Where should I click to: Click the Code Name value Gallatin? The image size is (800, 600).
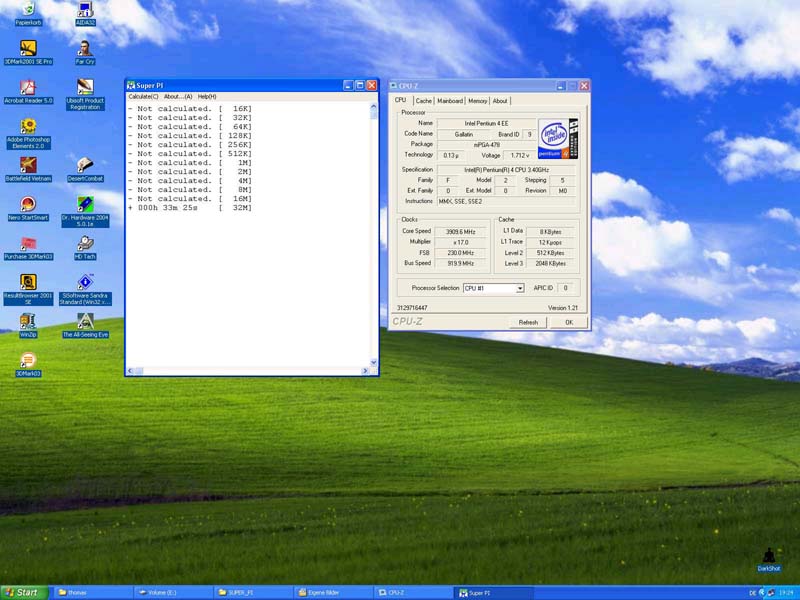click(x=464, y=134)
